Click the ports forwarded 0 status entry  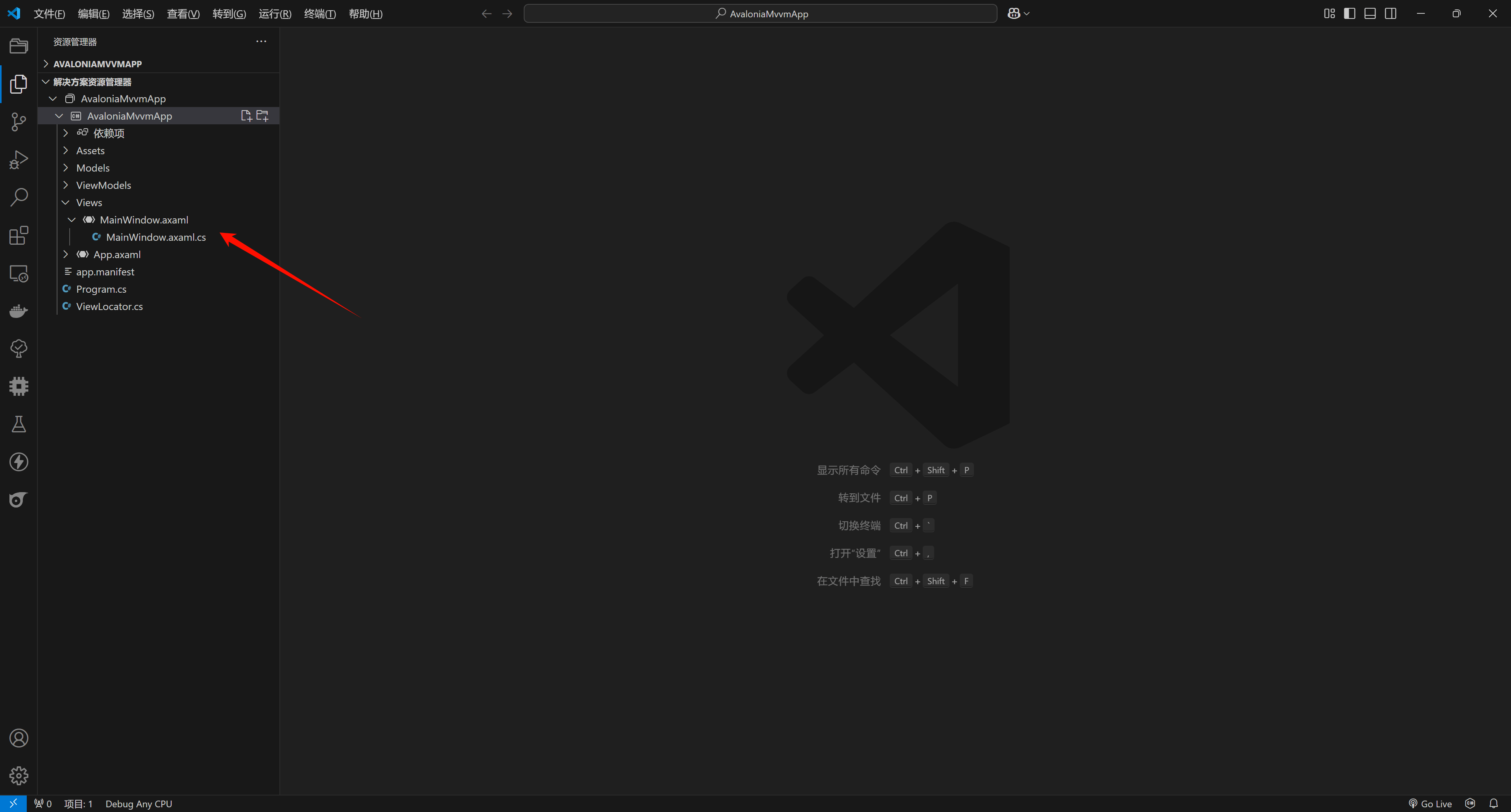43,804
